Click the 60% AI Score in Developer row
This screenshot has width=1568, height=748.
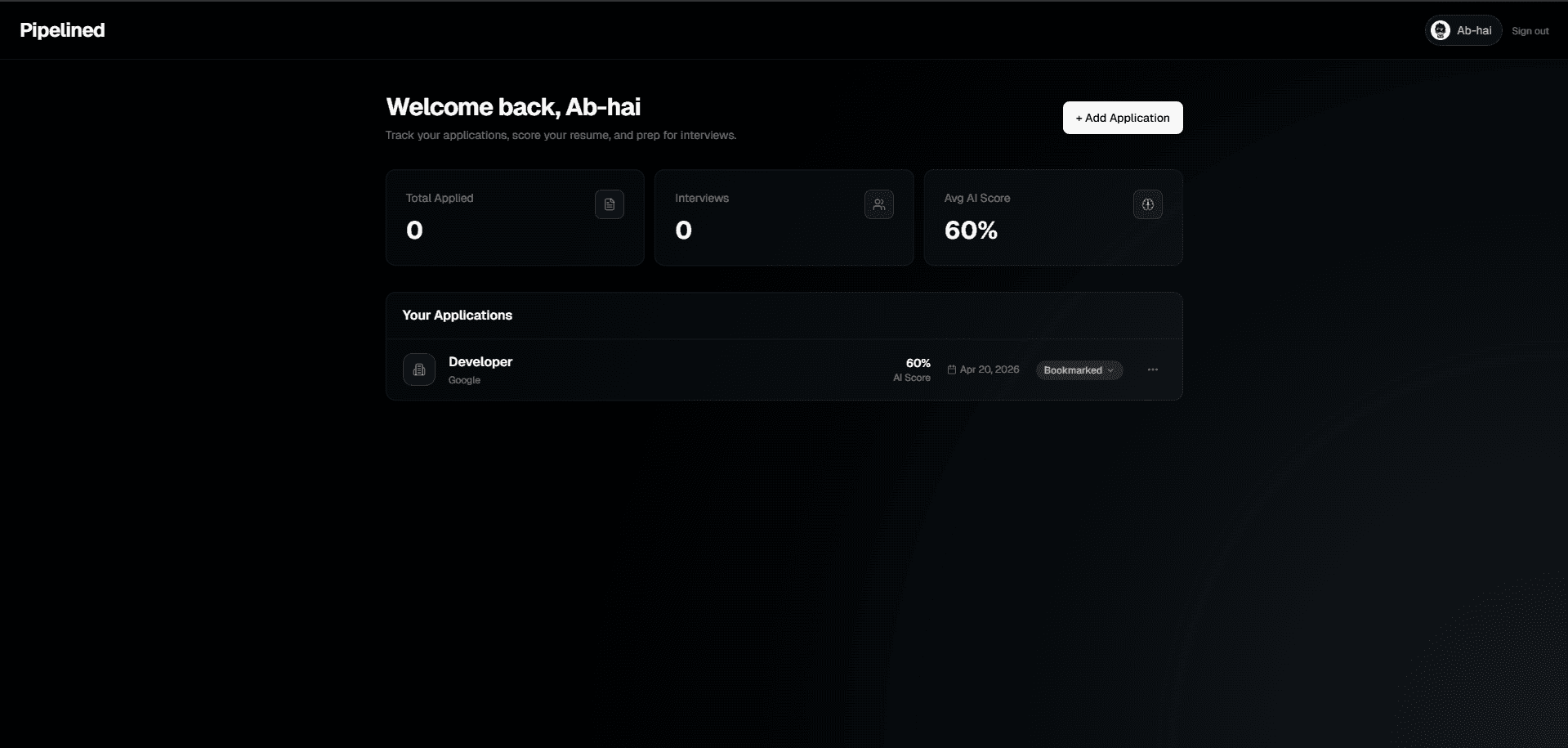pos(918,363)
